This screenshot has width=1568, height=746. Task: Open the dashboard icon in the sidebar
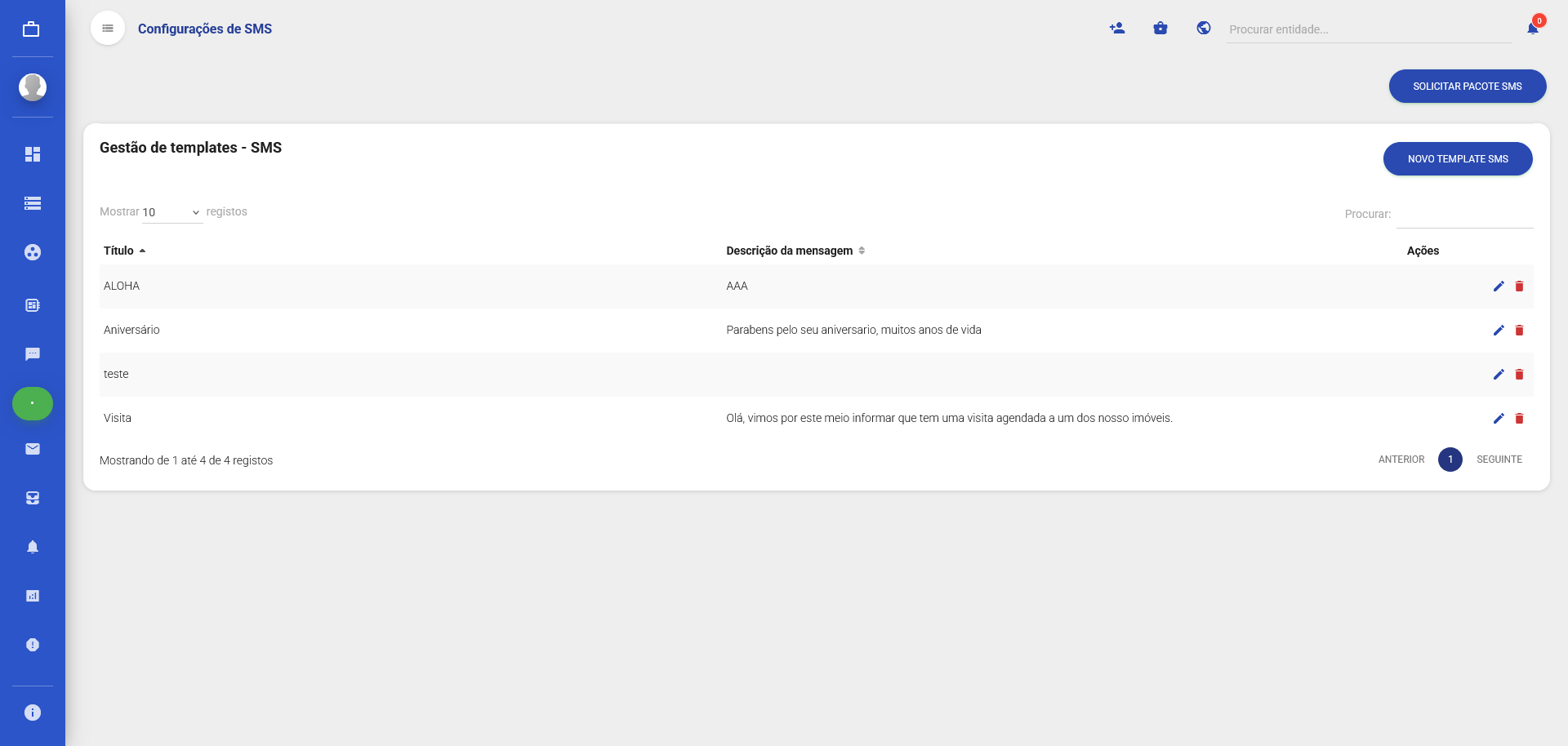(x=33, y=154)
